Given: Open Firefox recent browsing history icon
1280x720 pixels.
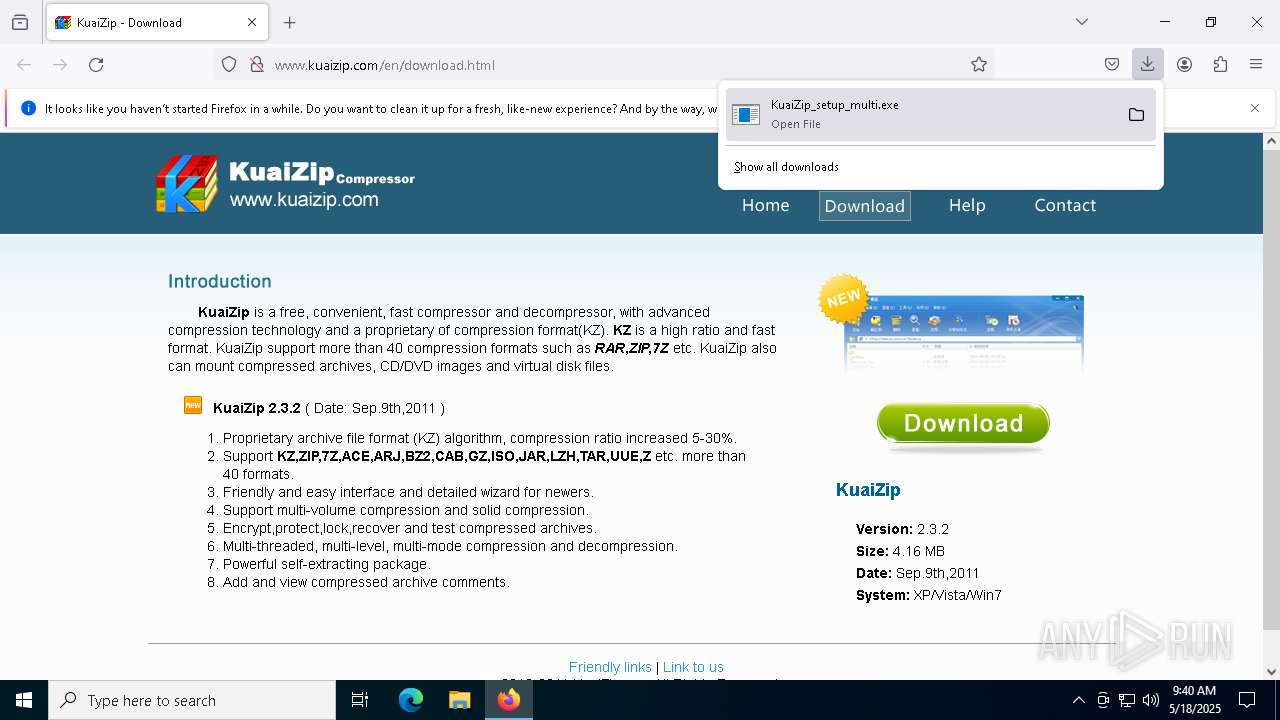Looking at the screenshot, I should point(20,22).
